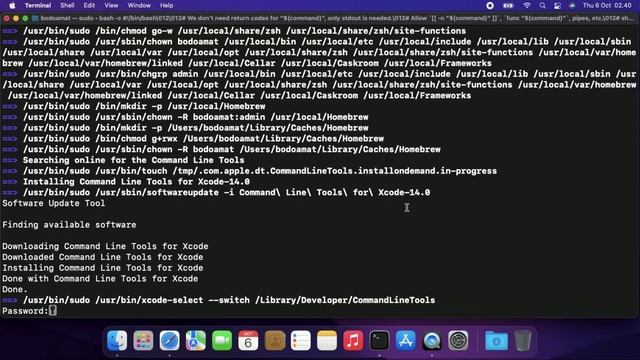Open Spotlight search in menu bar
The height and width of the screenshot is (360, 640).
coord(542,5)
